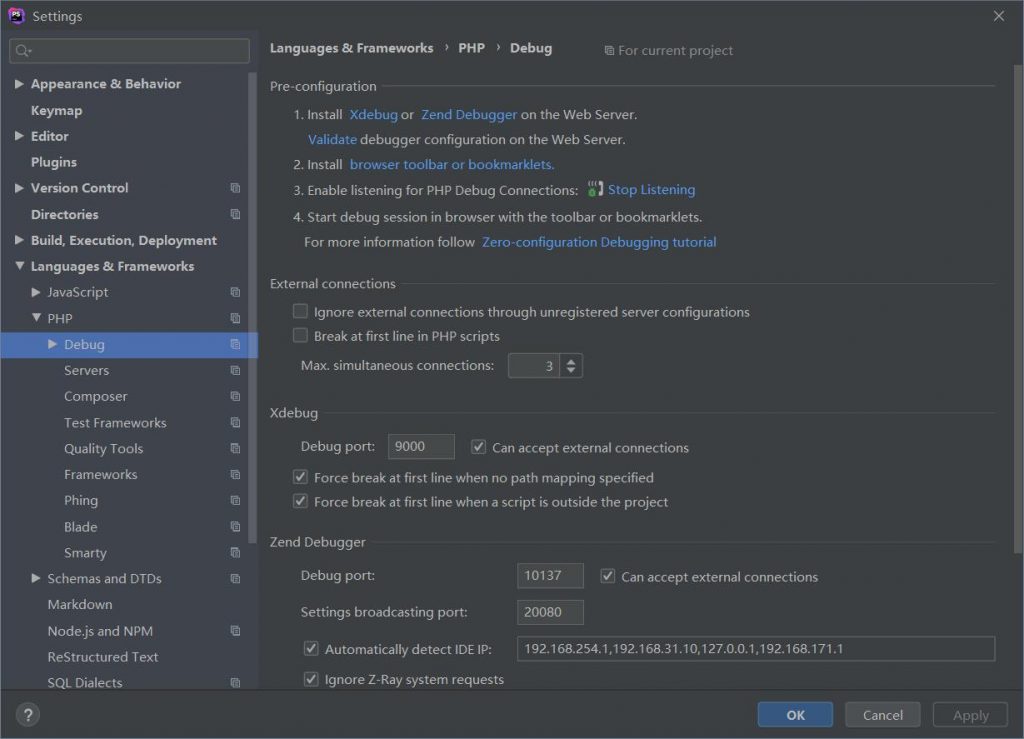The height and width of the screenshot is (739, 1024).
Task: Open 'browser toolbar or bookmarklets' link
Action: point(452,165)
